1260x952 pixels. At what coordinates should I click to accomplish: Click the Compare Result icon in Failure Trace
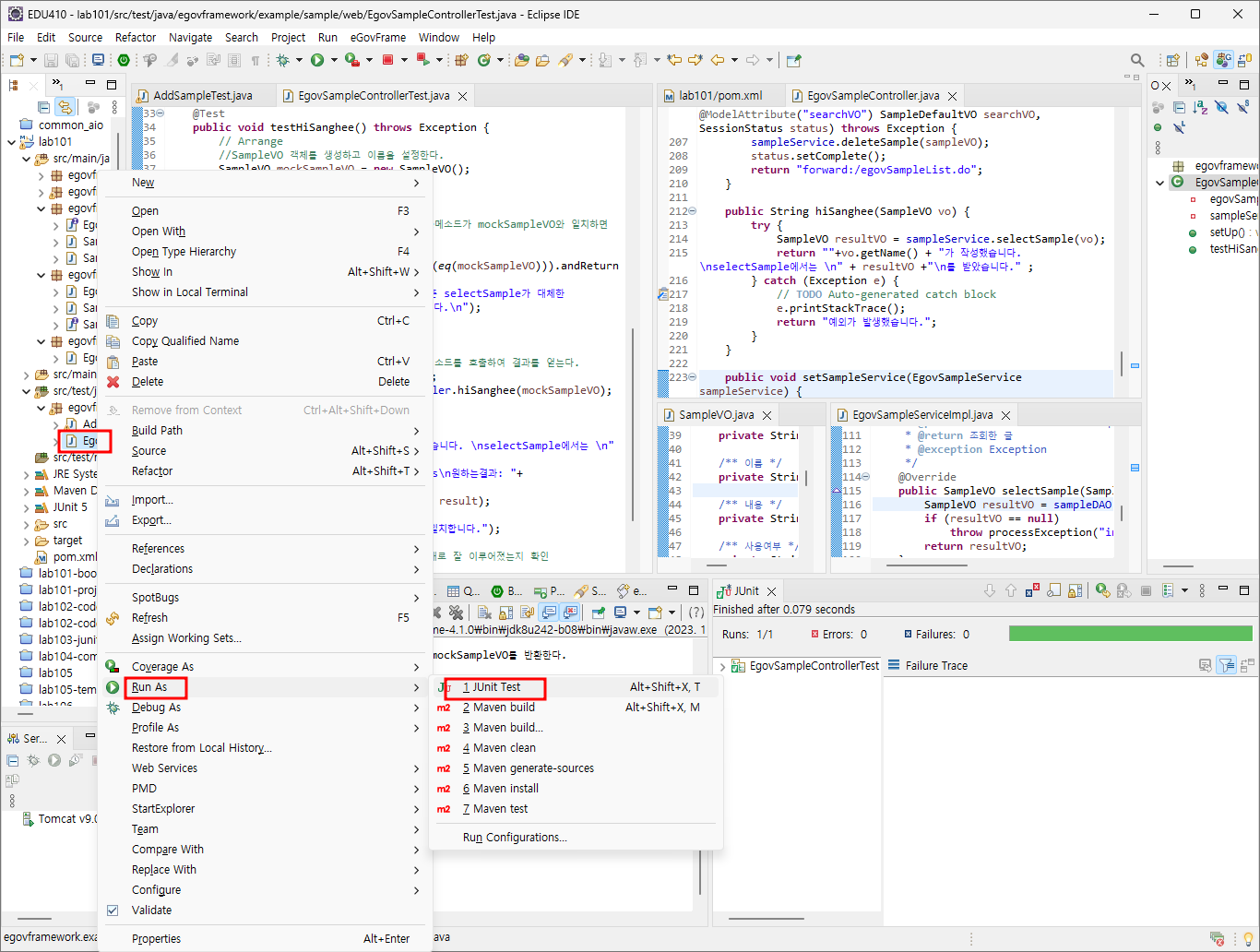[1248, 665]
